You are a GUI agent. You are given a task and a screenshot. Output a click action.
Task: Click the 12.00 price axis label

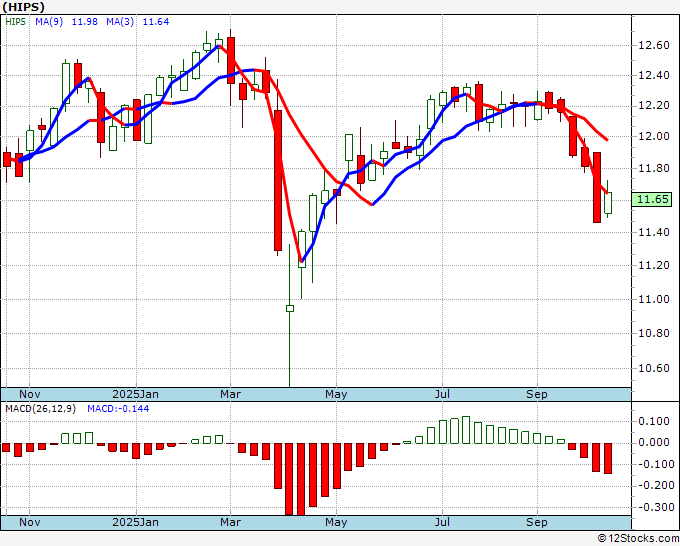coord(654,136)
